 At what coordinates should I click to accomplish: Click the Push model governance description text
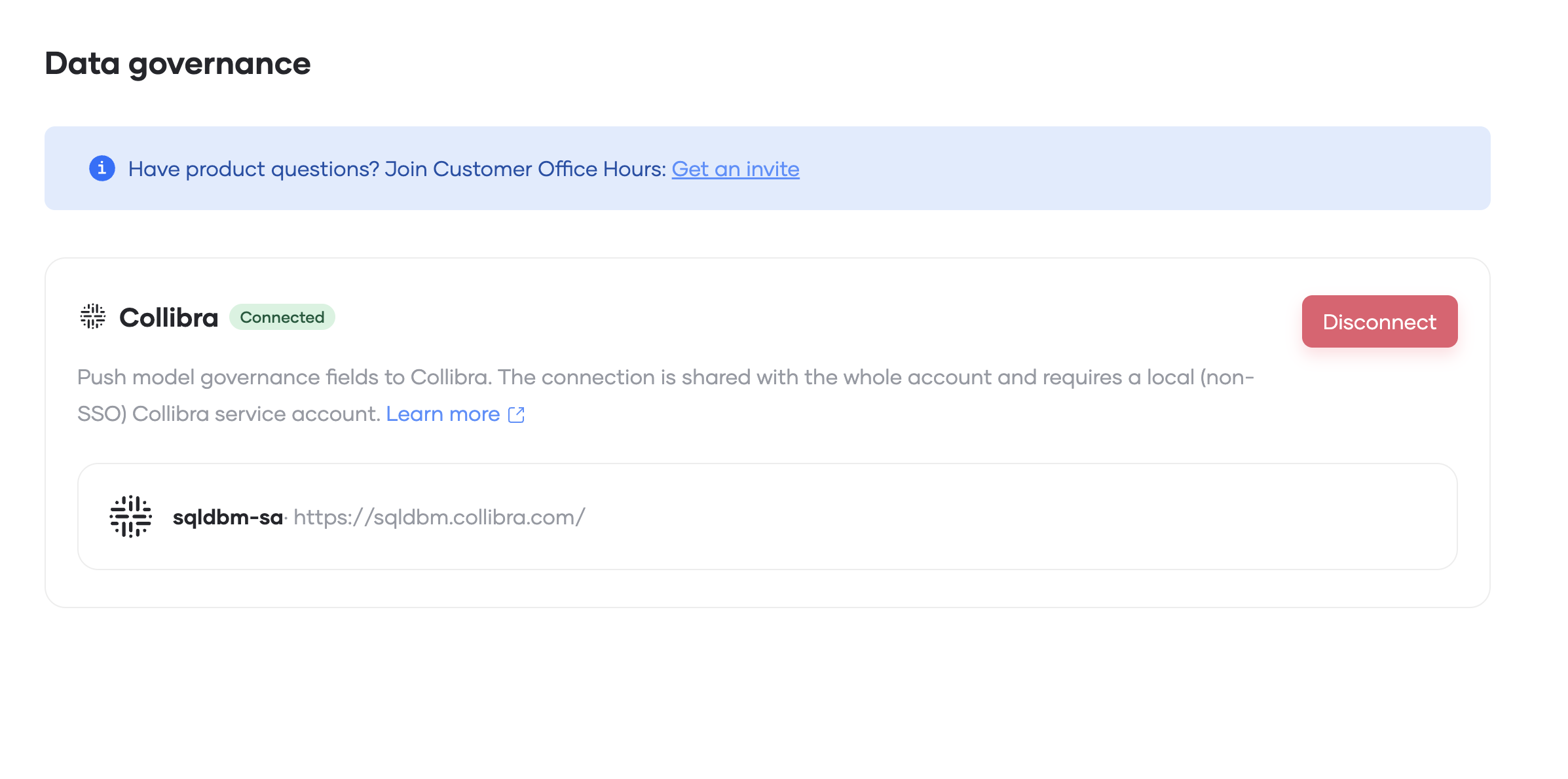coord(665,395)
